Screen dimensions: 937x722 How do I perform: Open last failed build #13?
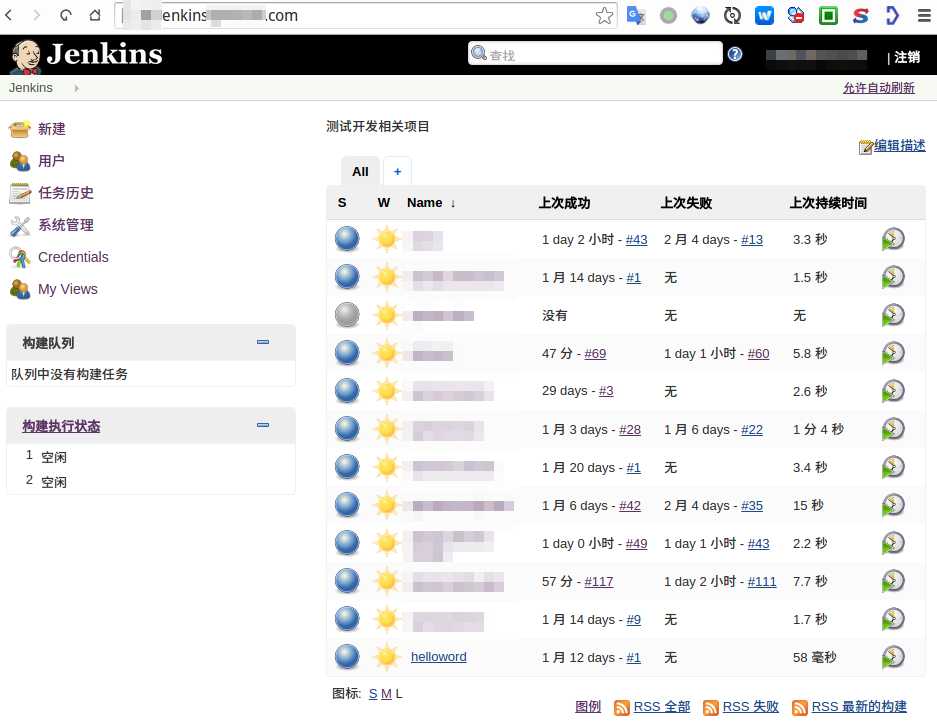752,240
